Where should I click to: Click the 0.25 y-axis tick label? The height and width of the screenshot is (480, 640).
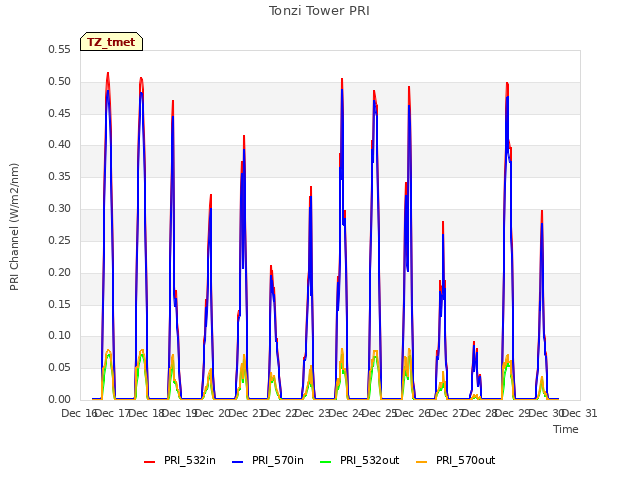[59, 240]
